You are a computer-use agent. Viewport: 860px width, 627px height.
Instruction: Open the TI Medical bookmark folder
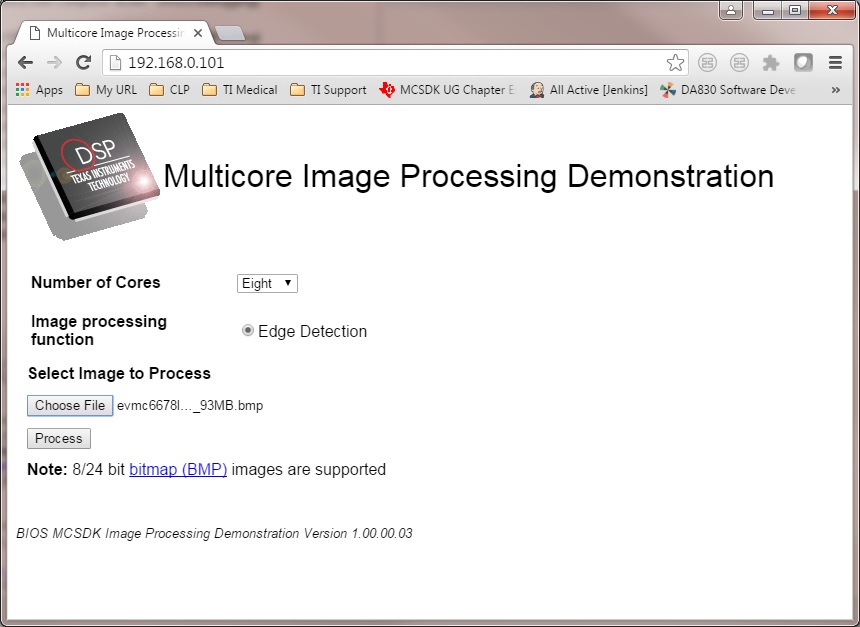pyautogui.click(x=240, y=90)
